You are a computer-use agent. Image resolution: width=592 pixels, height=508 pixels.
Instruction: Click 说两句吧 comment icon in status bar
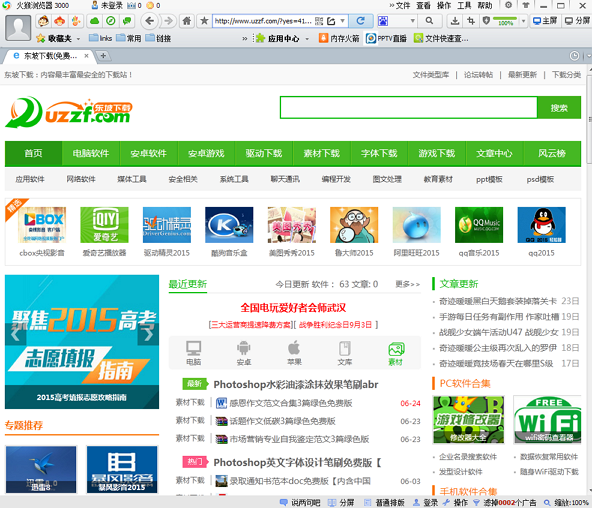pyautogui.click(x=284, y=502)
